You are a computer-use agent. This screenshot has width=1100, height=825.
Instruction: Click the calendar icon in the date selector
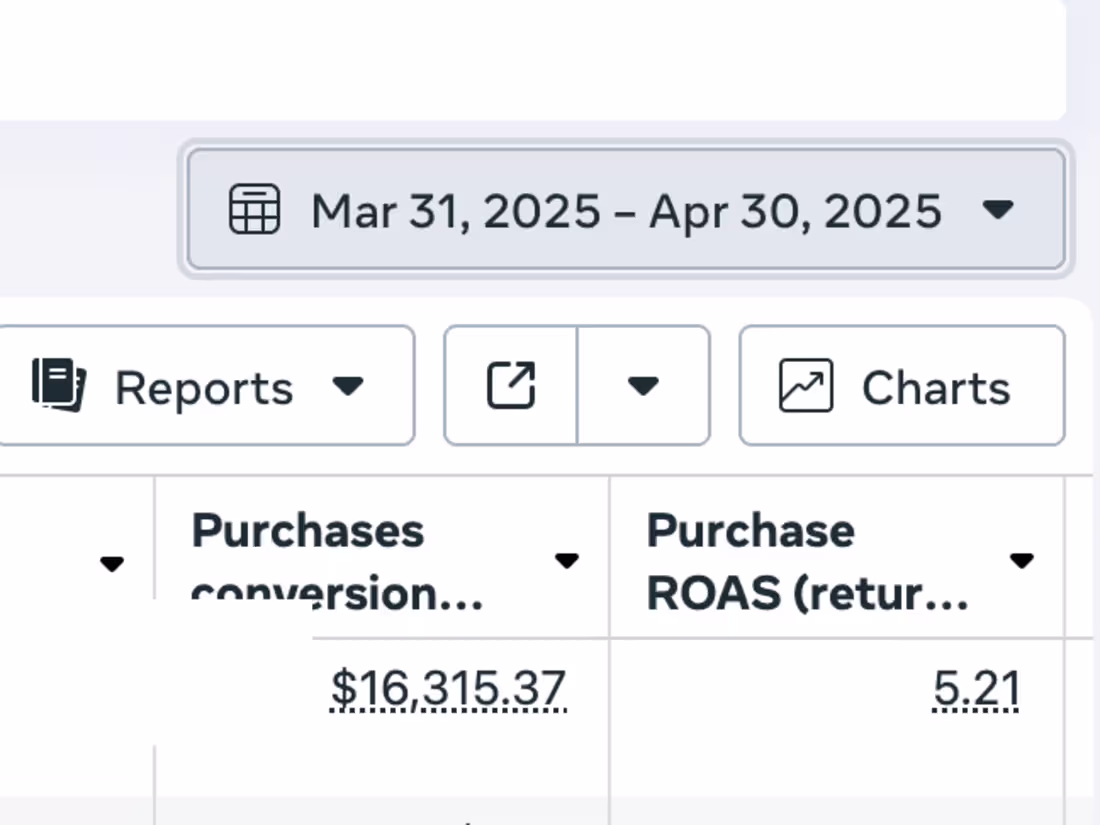pos(254,211)
